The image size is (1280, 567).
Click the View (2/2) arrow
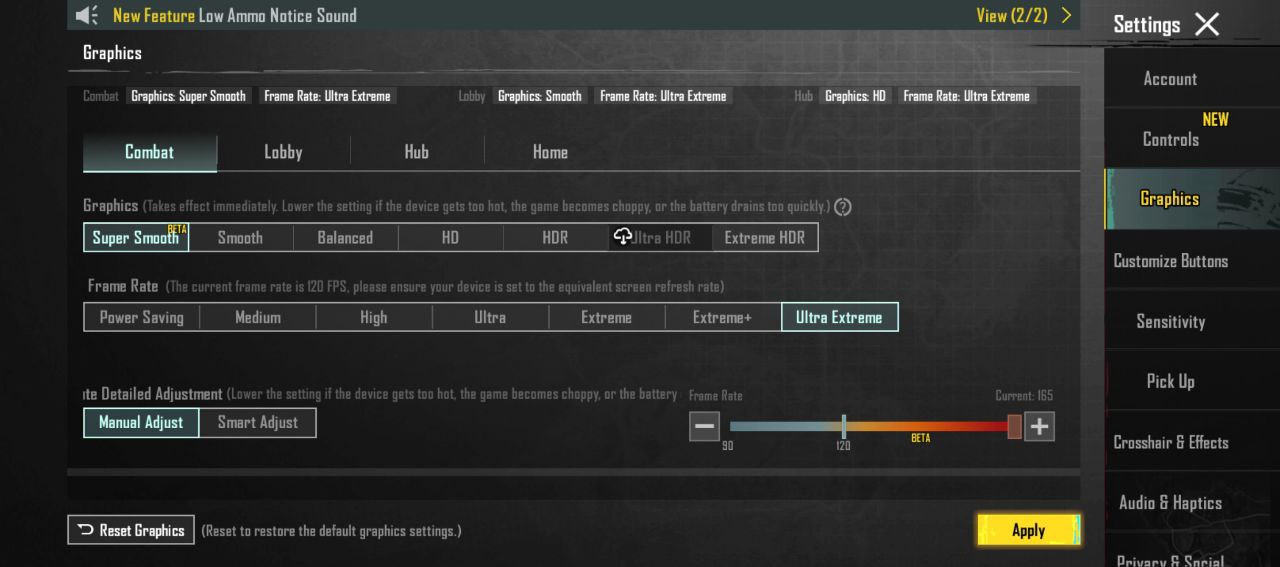tap(1066, 15)
